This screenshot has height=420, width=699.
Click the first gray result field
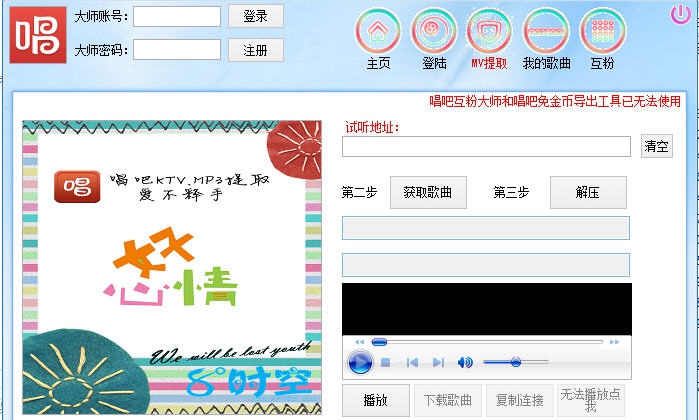[485, 228]
